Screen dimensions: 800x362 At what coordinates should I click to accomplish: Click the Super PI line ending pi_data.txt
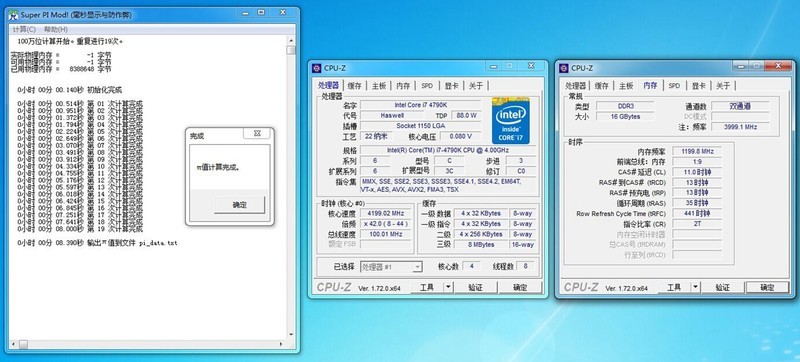pos(97,243)
